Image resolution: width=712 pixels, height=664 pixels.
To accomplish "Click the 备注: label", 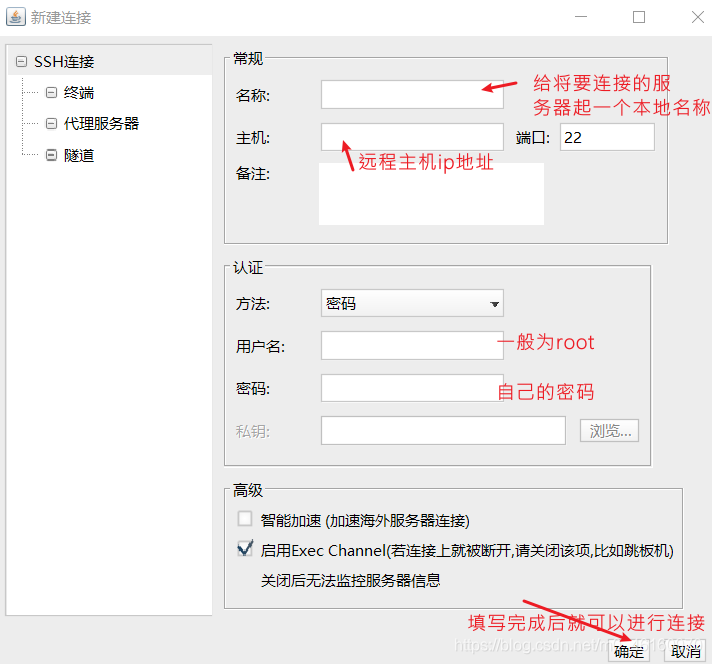I will click(x=253, y=173).
